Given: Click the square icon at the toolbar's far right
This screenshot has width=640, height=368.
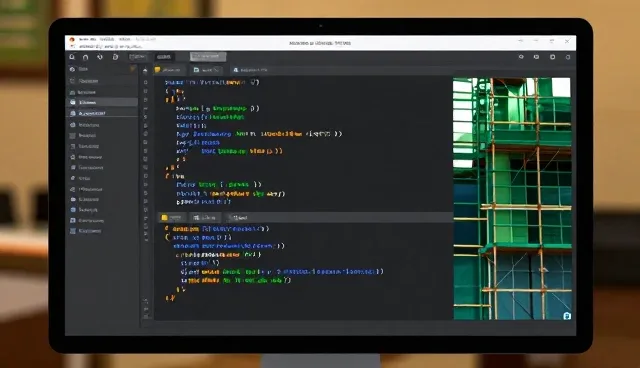Looking at the screenshot, I should [x=568, y=57].
